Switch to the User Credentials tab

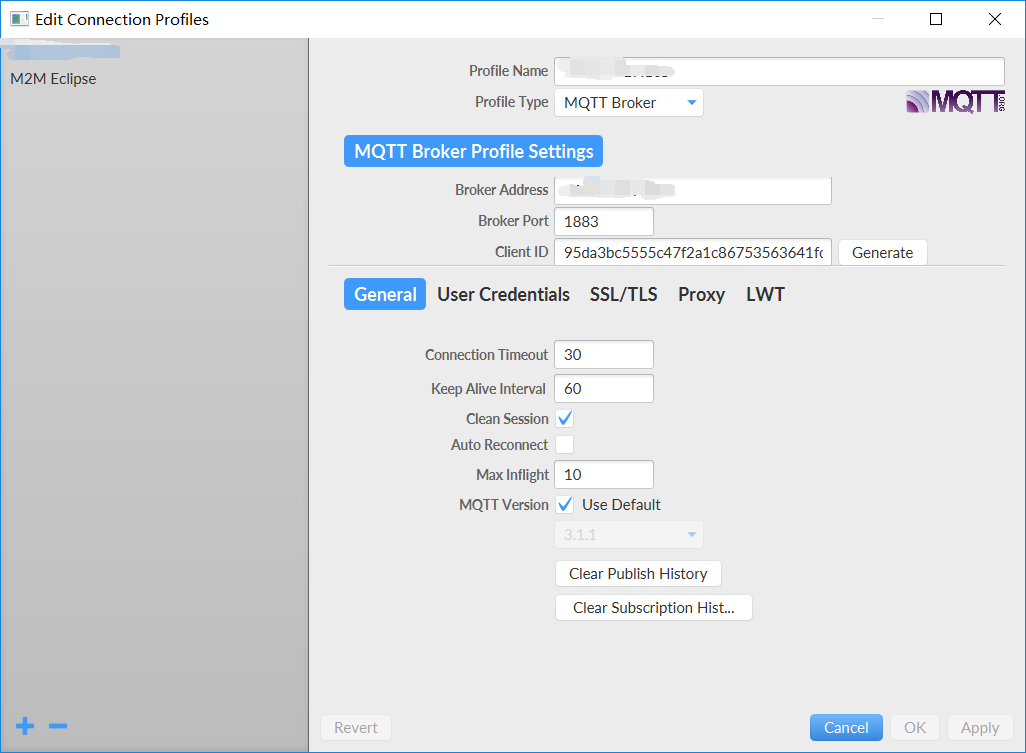tap(503, 294)
